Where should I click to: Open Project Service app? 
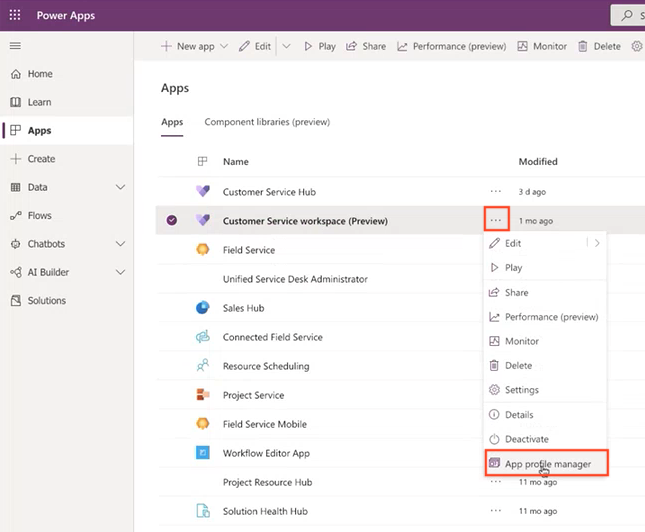click(x=253, y=395)
